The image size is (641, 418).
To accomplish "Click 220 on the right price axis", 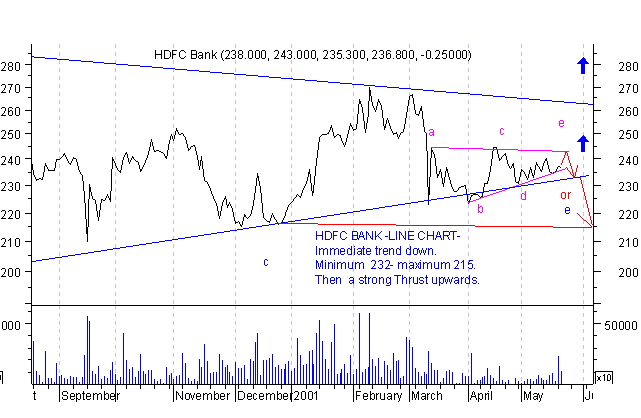I will tap(628, 215).
